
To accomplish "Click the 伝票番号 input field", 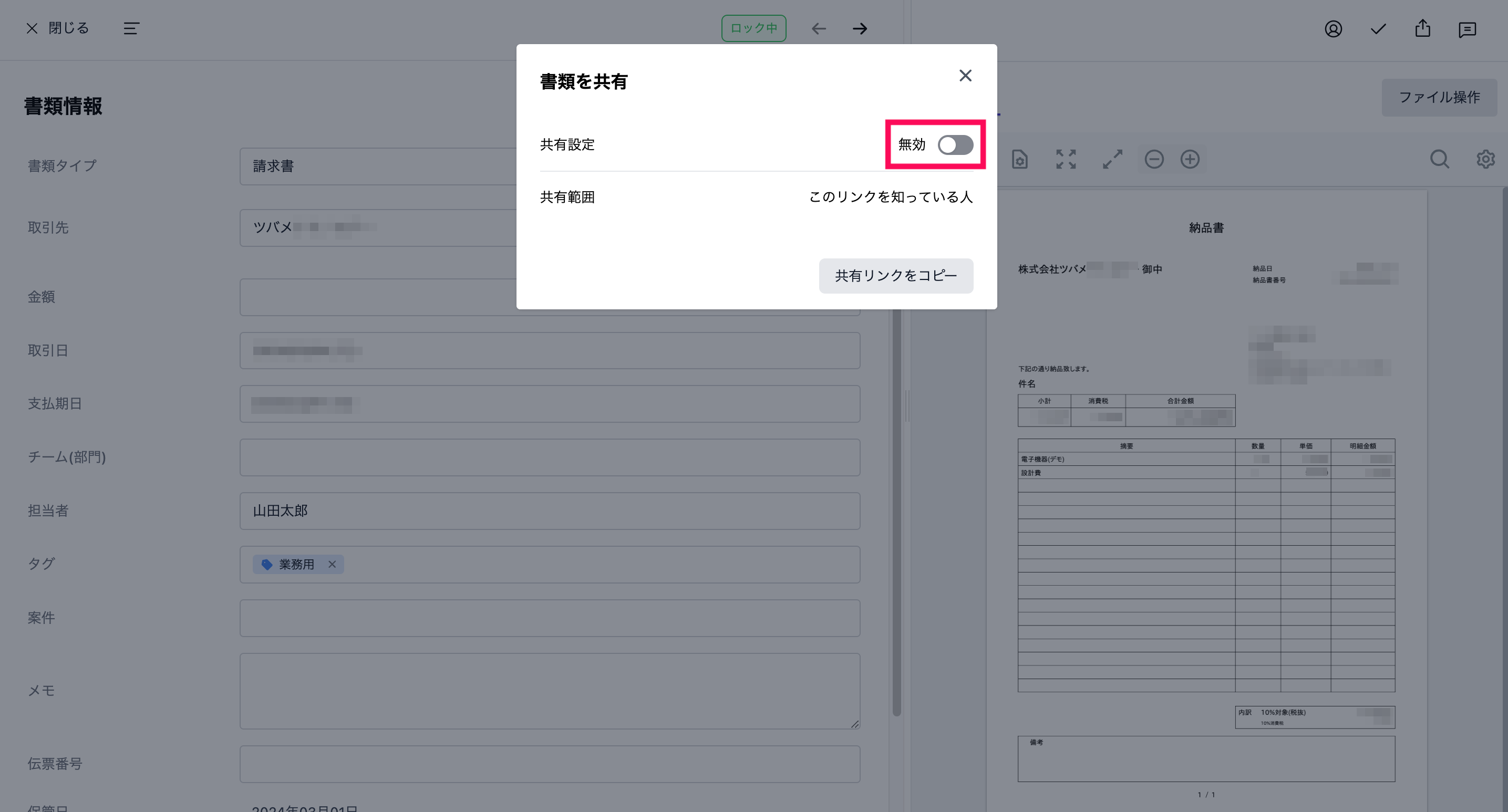I will pyautogui.click(x=550, y=764).
